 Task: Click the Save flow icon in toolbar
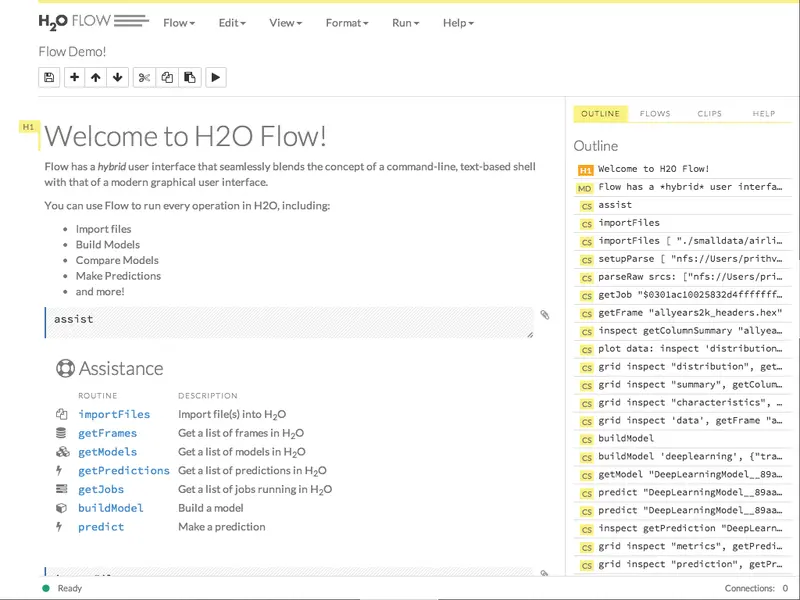click(49, 78)
